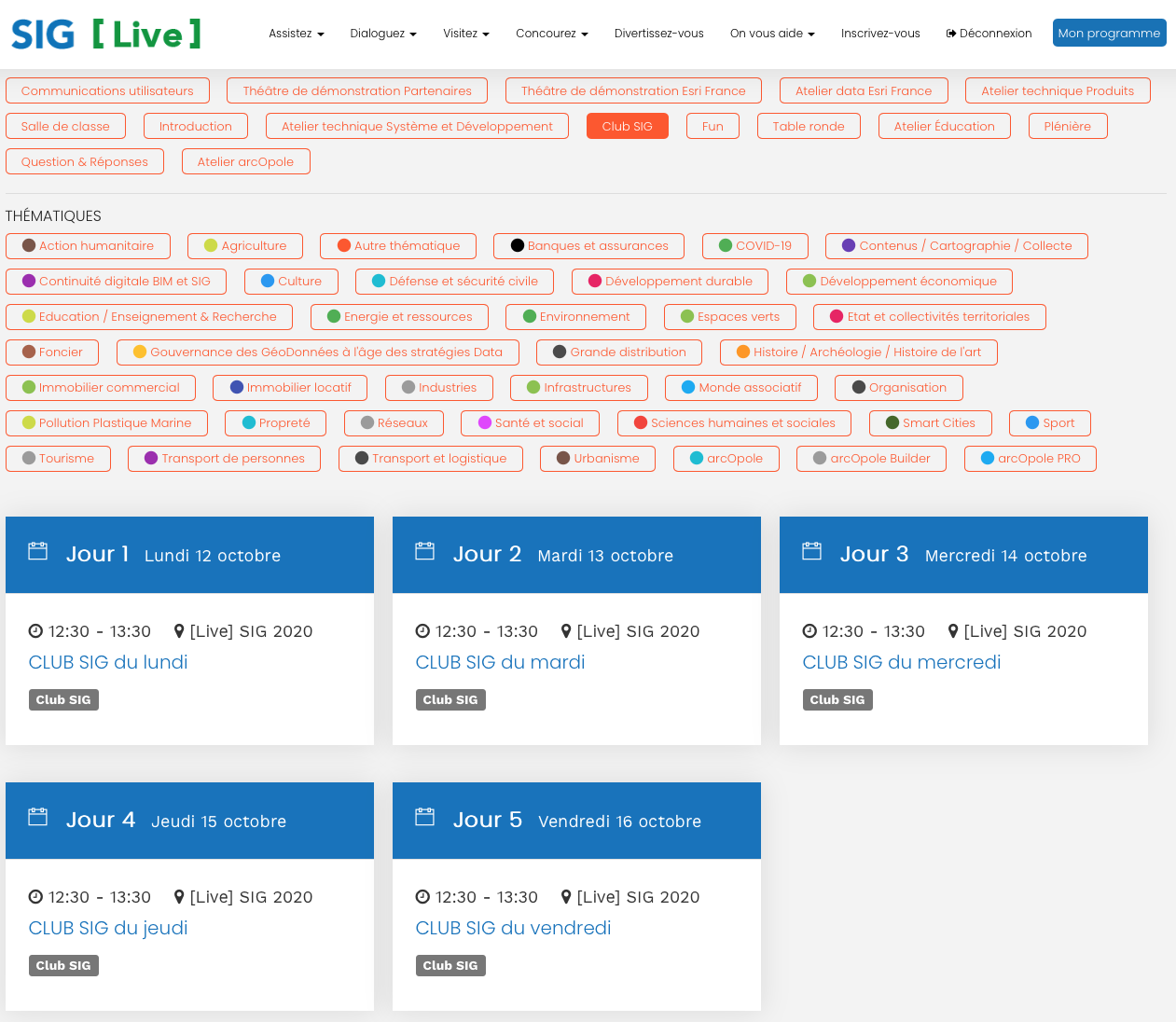Open CLUB SIG du mercredi session
Viewport: 1176px width, 1022px height.
coord(902,662)
